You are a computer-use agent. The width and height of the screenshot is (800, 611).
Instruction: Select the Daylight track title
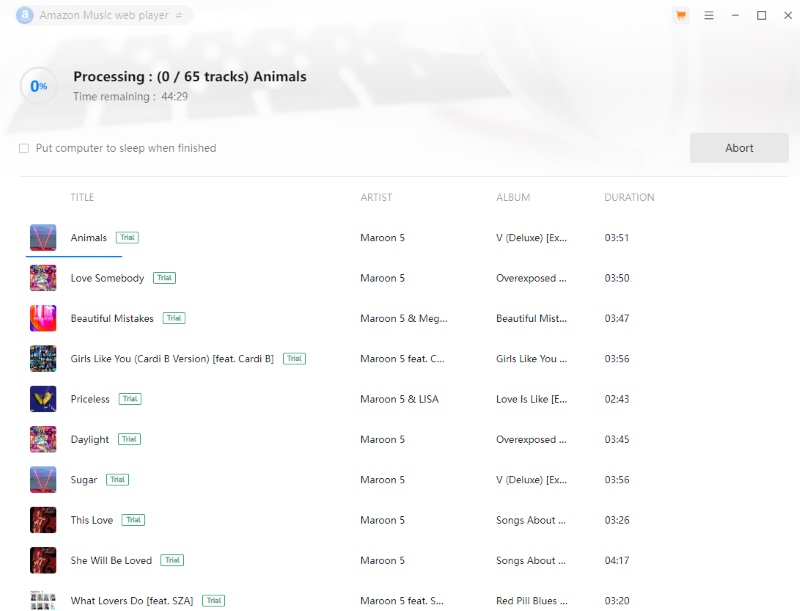click(90, 439)
